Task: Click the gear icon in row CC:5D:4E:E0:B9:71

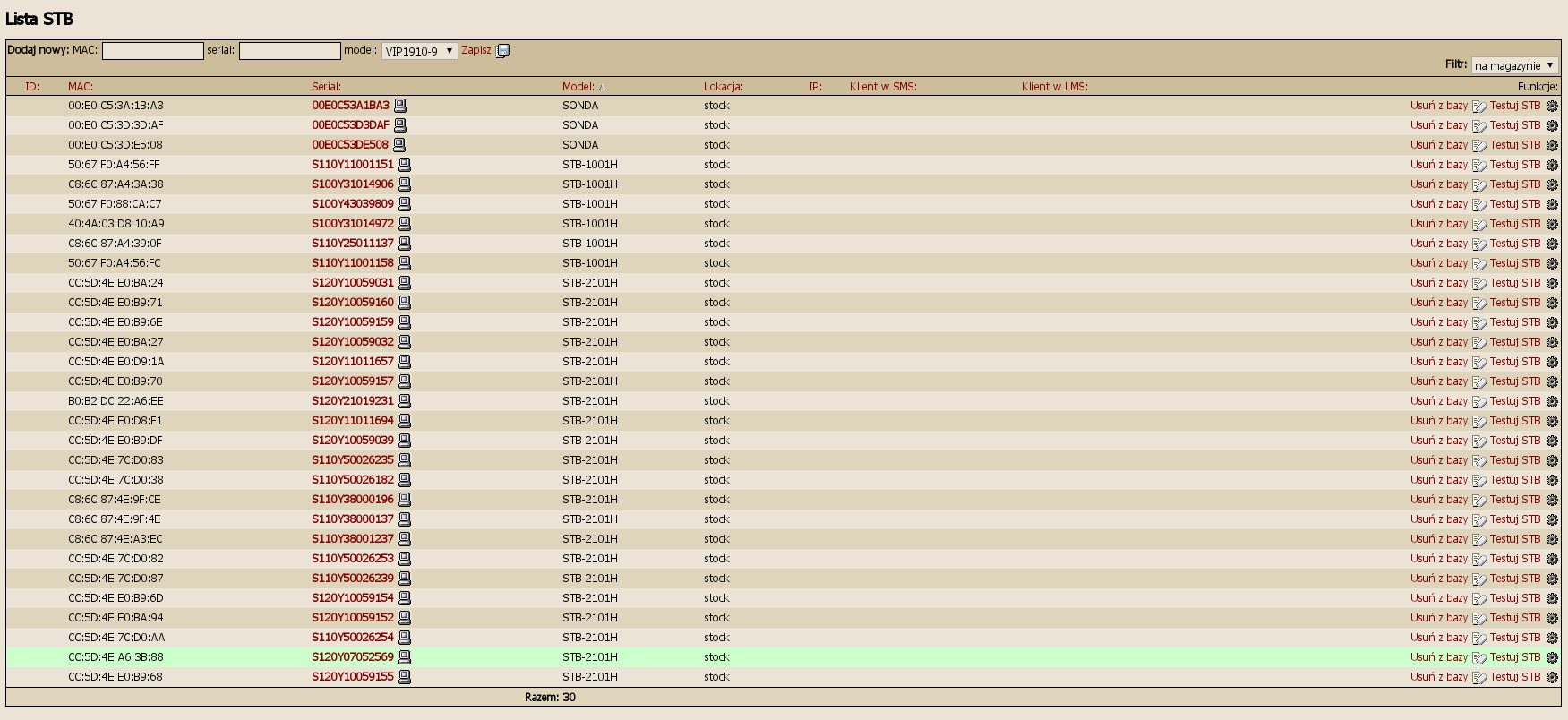Action: click(1552, 303)
